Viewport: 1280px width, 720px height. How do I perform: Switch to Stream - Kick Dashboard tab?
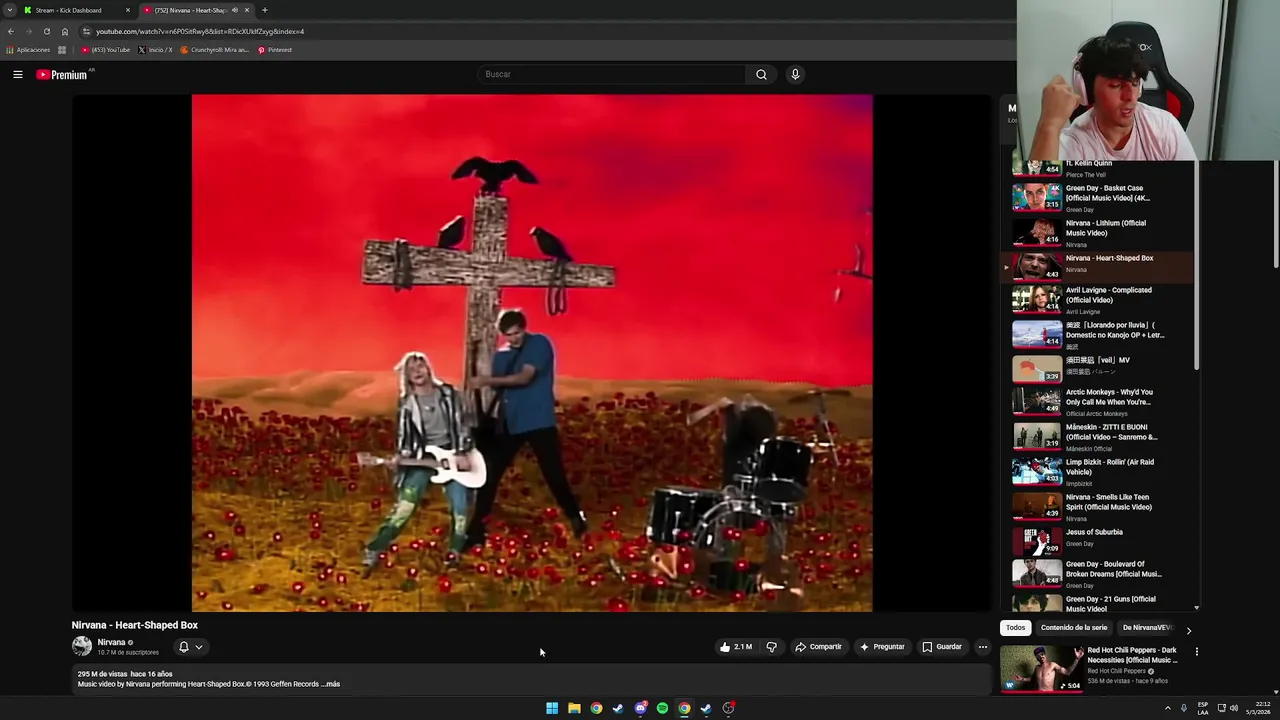[x=77, y=10]
